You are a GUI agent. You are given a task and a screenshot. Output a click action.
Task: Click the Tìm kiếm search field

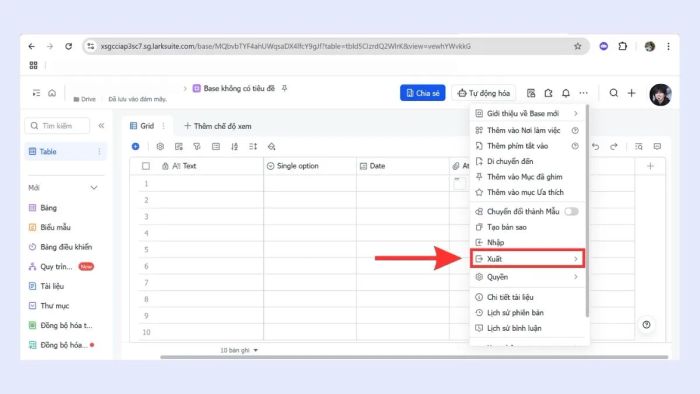click(x=57, y=126)
